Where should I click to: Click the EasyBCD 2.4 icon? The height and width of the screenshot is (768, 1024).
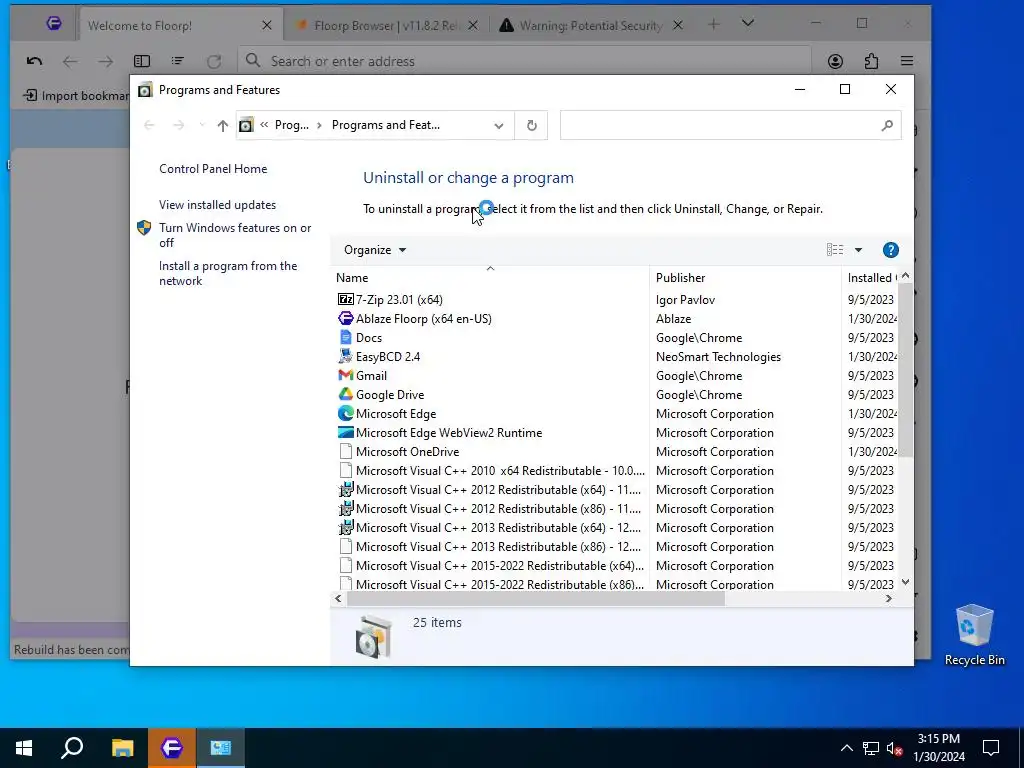(x=345, y=357)
